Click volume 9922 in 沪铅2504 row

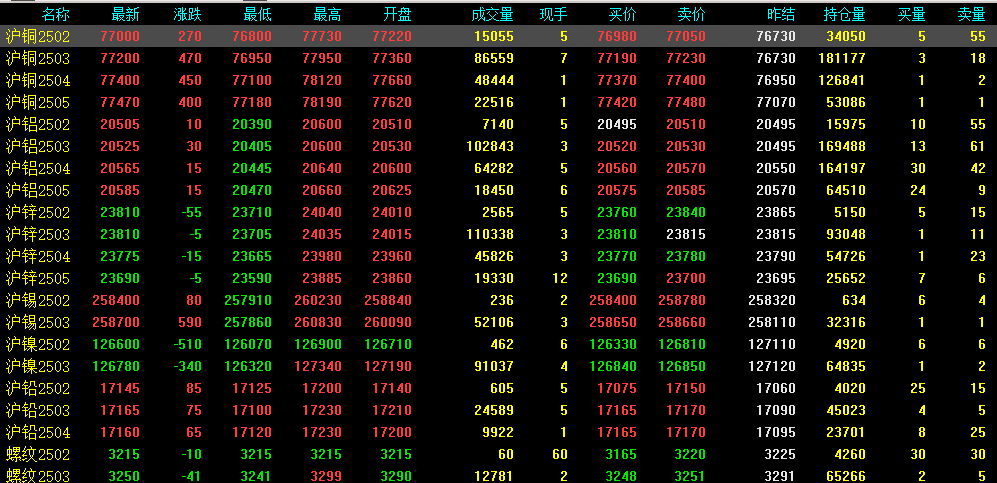(498, 432)
